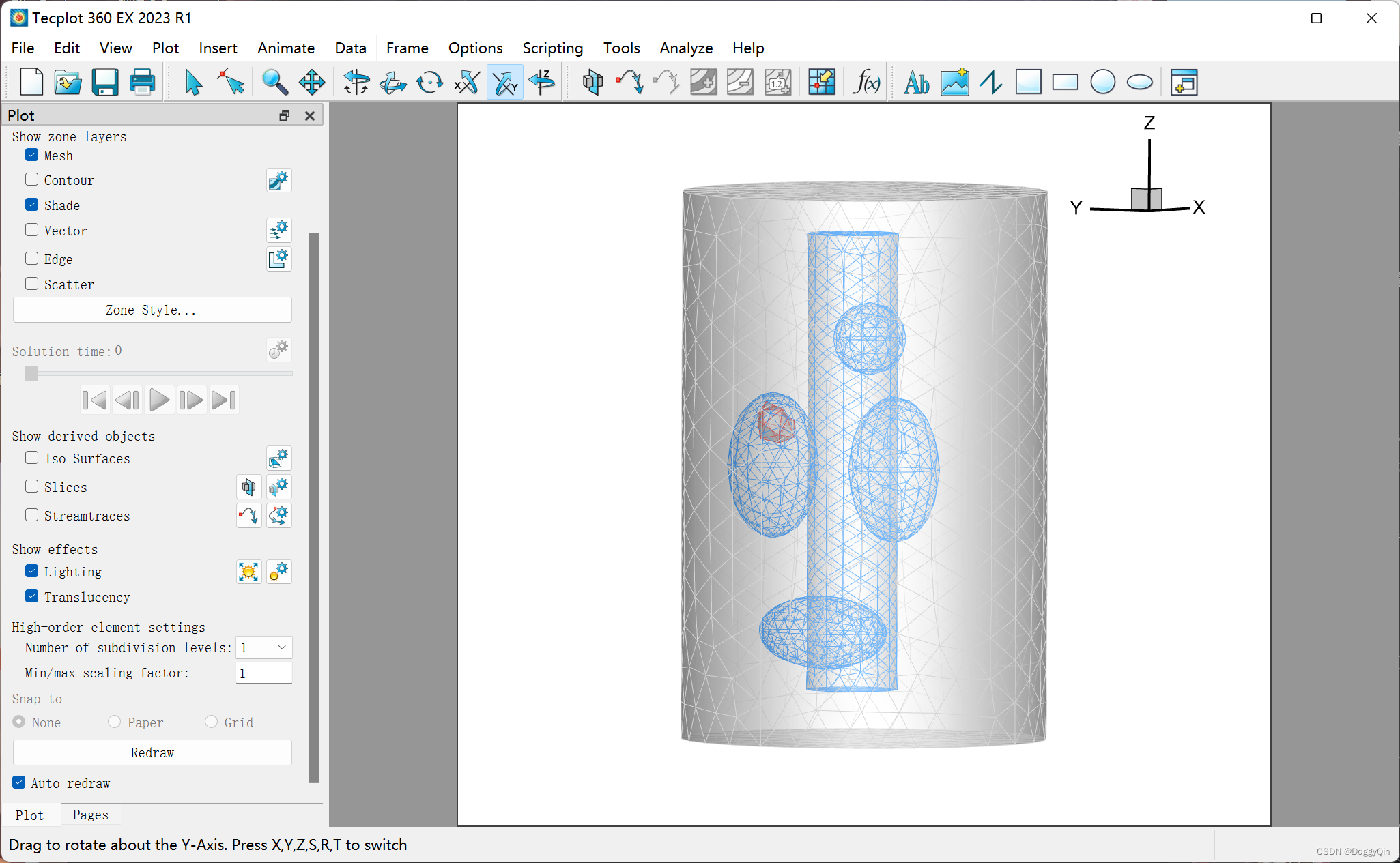Click the Zone Style... button

152,310
